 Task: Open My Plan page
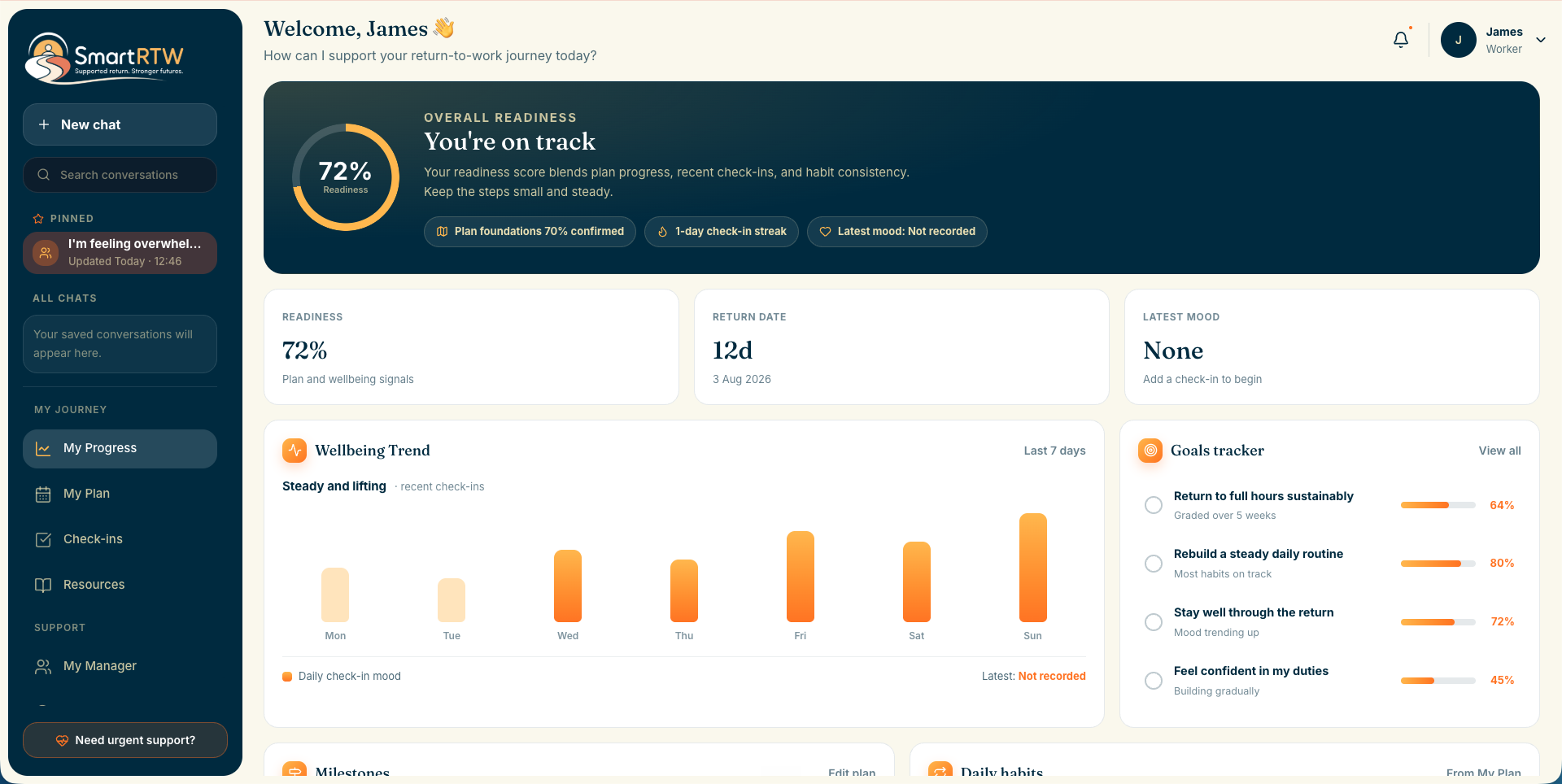120,494
